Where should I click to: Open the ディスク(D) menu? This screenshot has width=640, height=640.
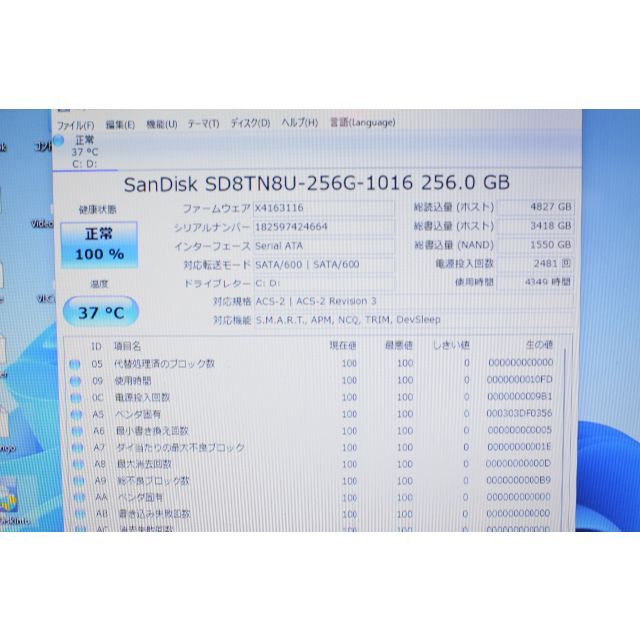pos(250,123)
